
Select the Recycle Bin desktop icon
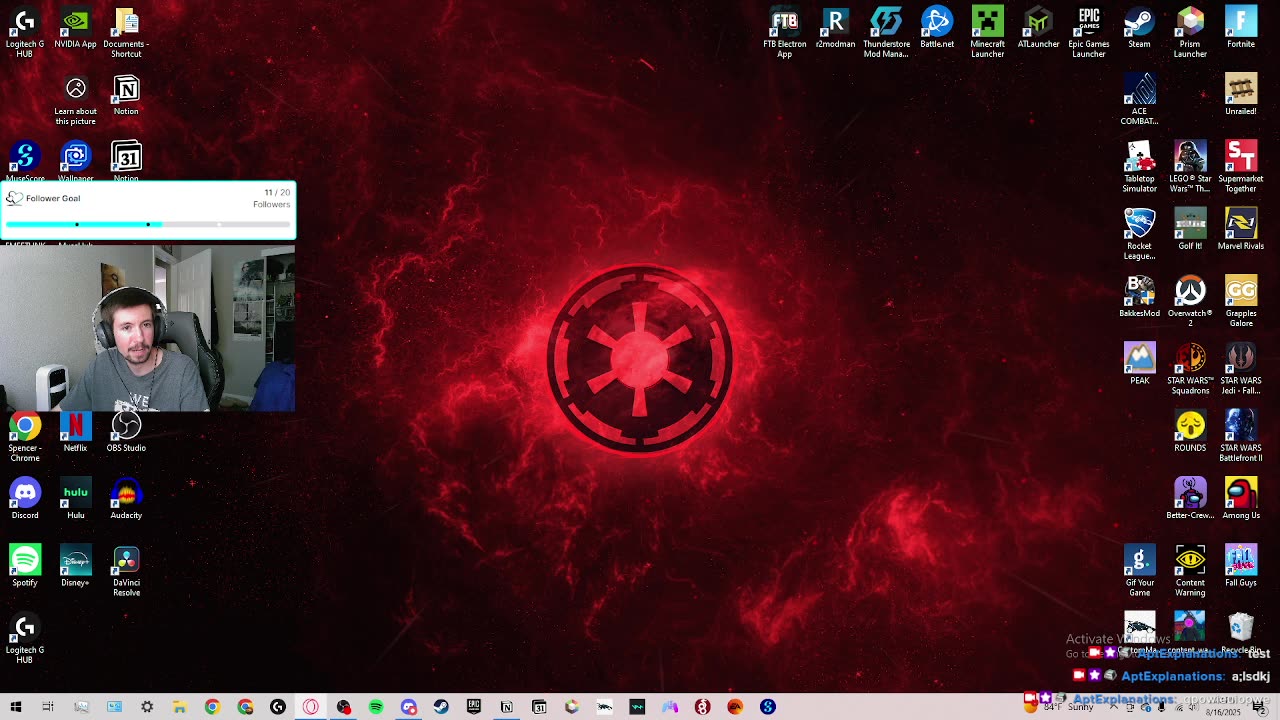[x=1241, y=630]
